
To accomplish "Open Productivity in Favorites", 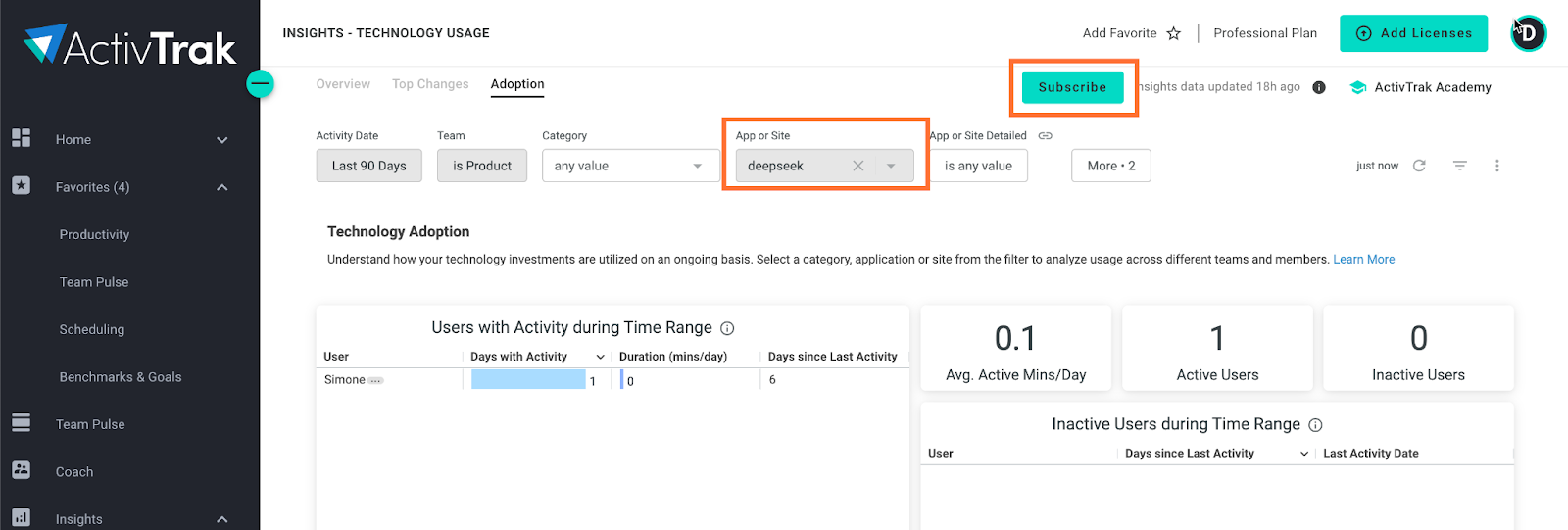I will [94, 234].
